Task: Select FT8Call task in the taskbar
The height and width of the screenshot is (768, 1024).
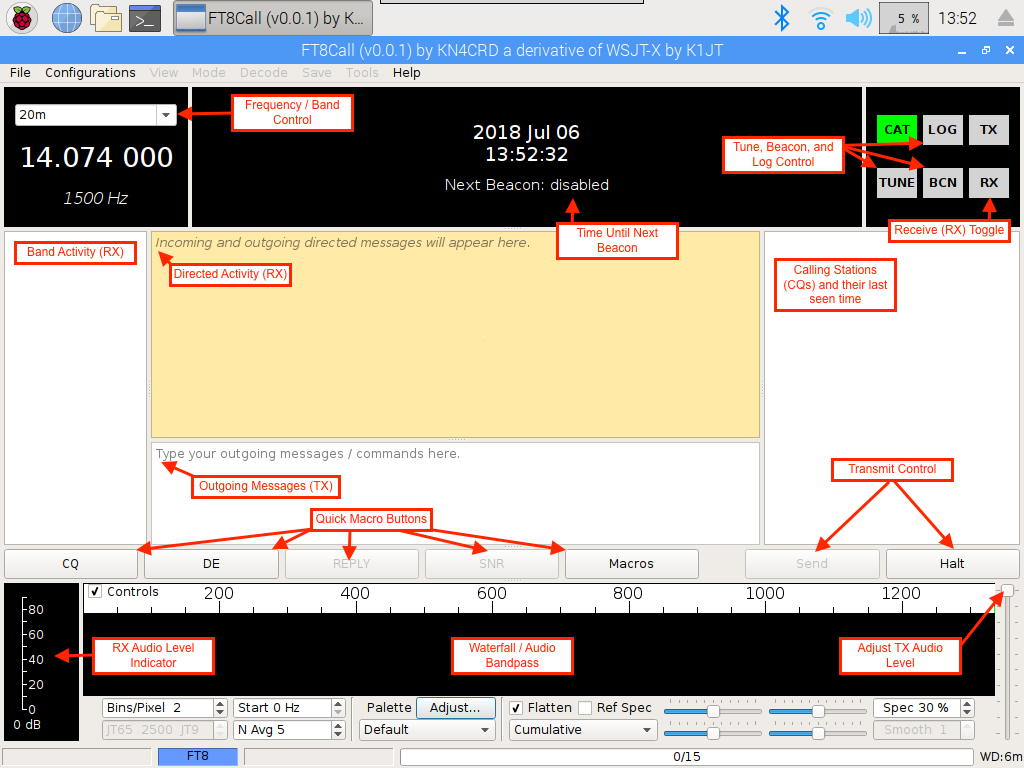Action: coord(273,18)
